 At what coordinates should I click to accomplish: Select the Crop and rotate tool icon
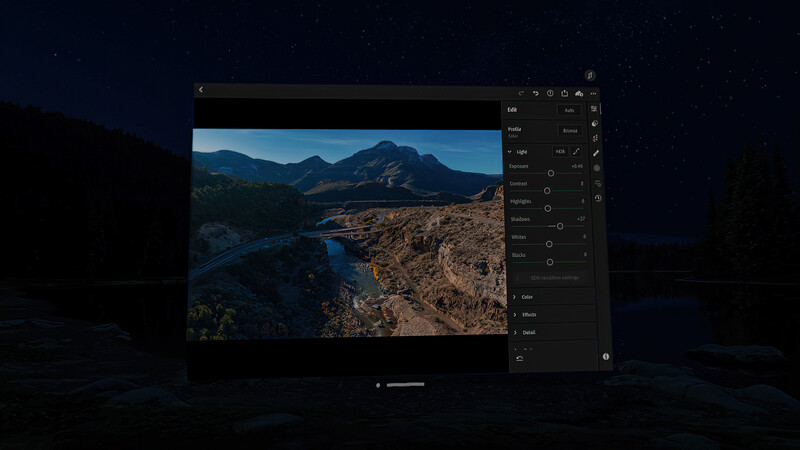pyautogui.click(x=595, y=138)
